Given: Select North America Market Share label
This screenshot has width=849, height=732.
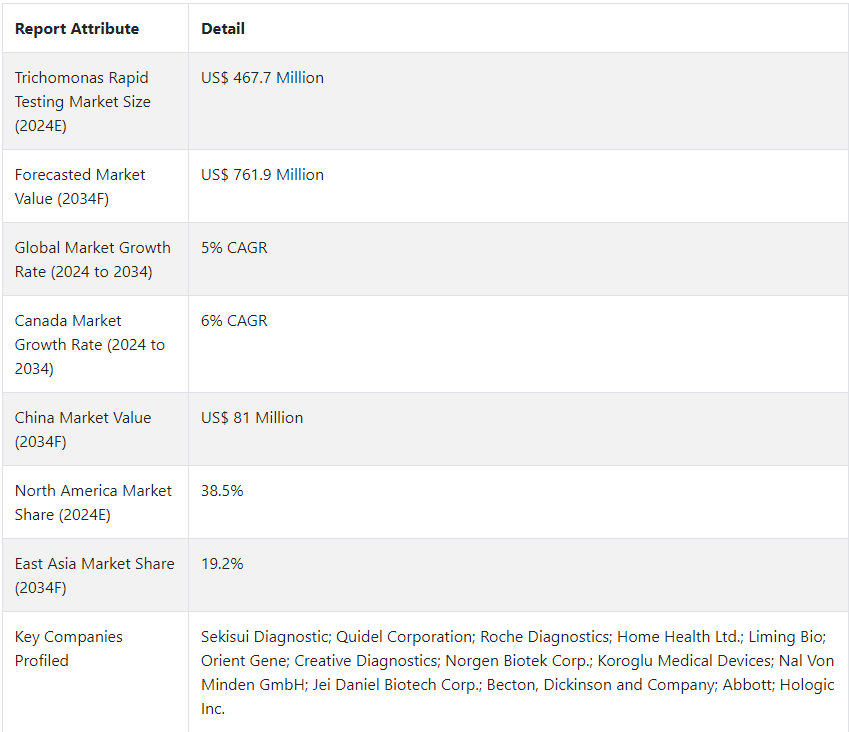Looking at the screenshot, I should pos(93,502).
